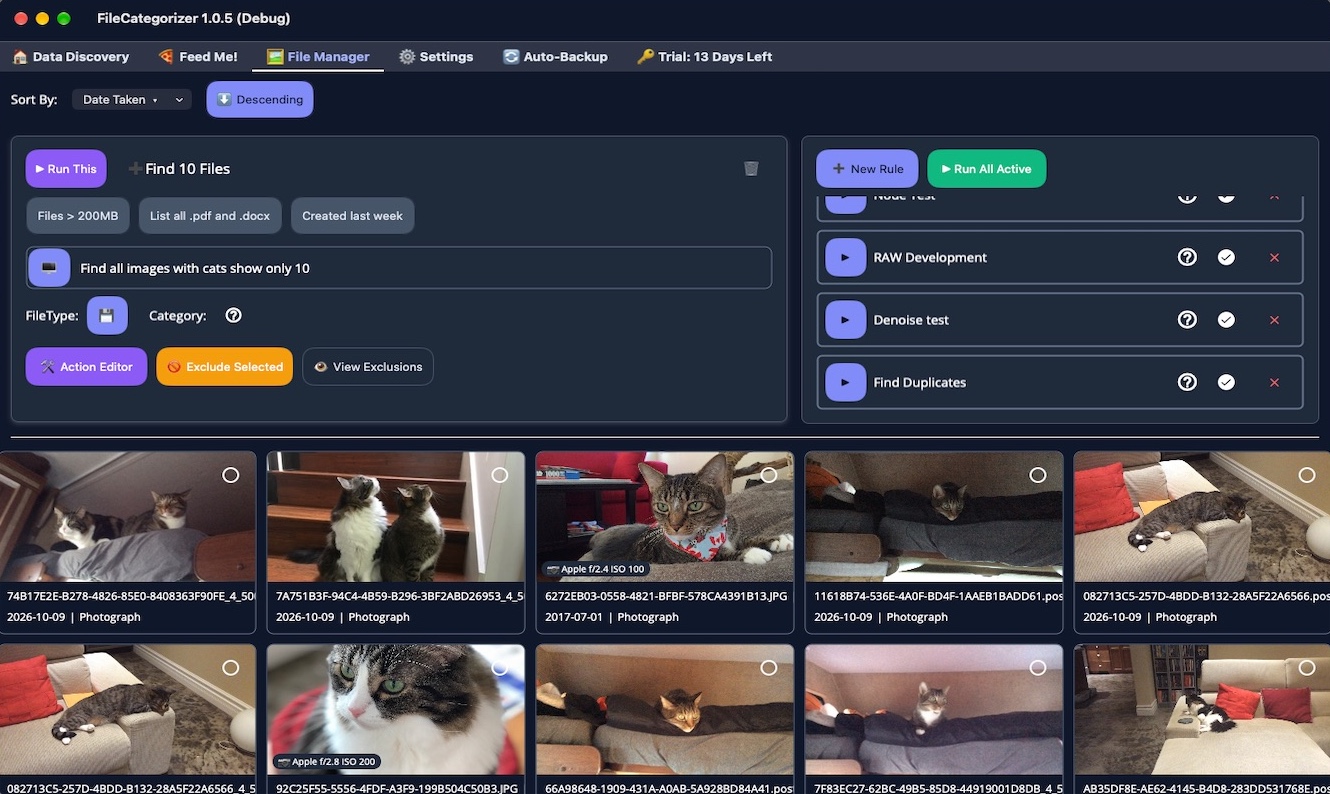The image size is (1330, 794).
Task: Toggle the active checkmark on RAW Development
Action: coord(1226,257)
